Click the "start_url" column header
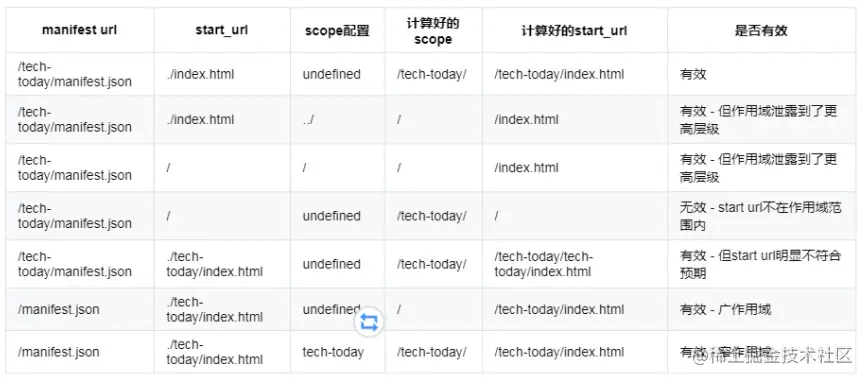This screenshot has height=380, width=867. (x=222, y=30)
